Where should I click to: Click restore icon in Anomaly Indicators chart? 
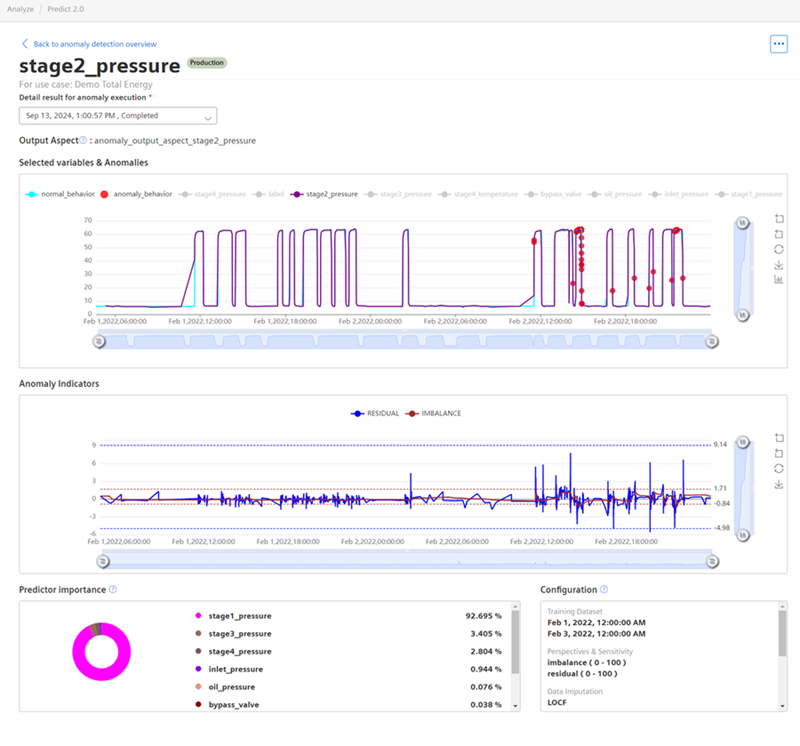pyautogui.click(x=779, y=468)
